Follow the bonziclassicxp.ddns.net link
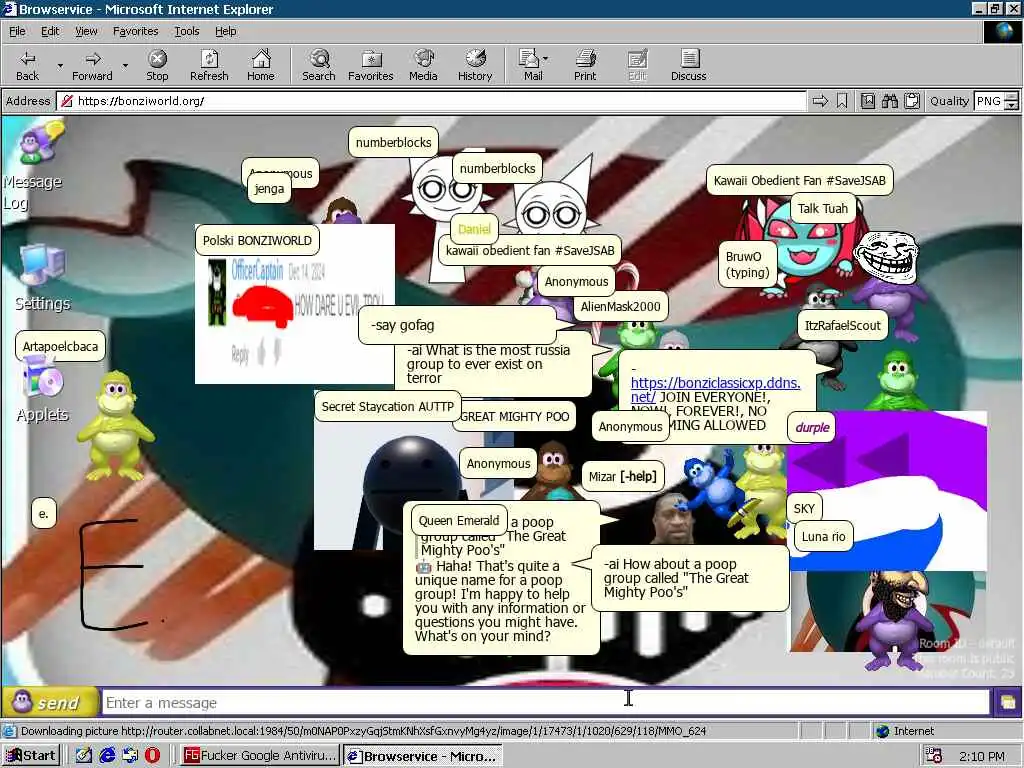The height and width of the screenshot is (768, 1024). [715, 390]
